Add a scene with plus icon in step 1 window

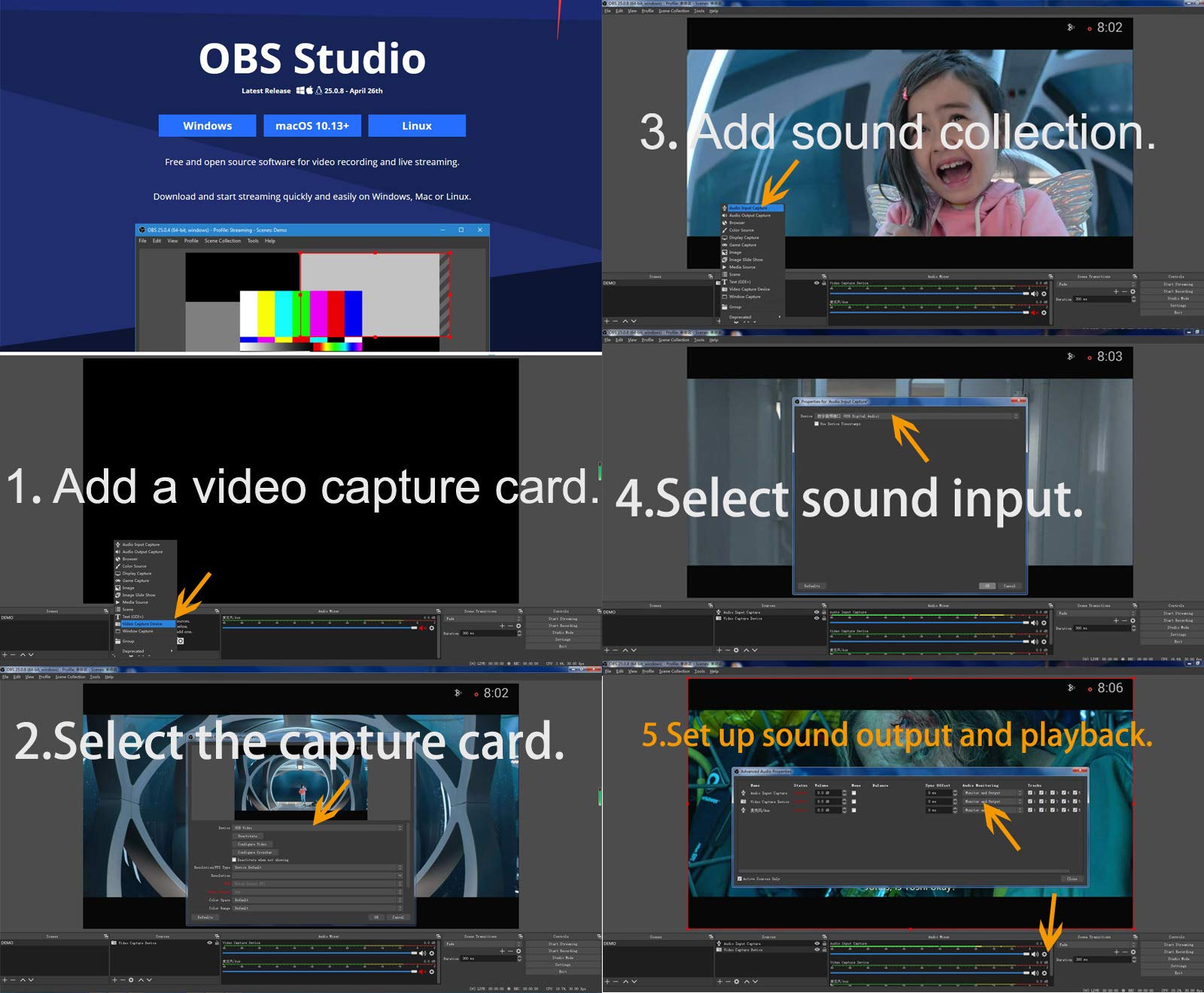(5, 655)
